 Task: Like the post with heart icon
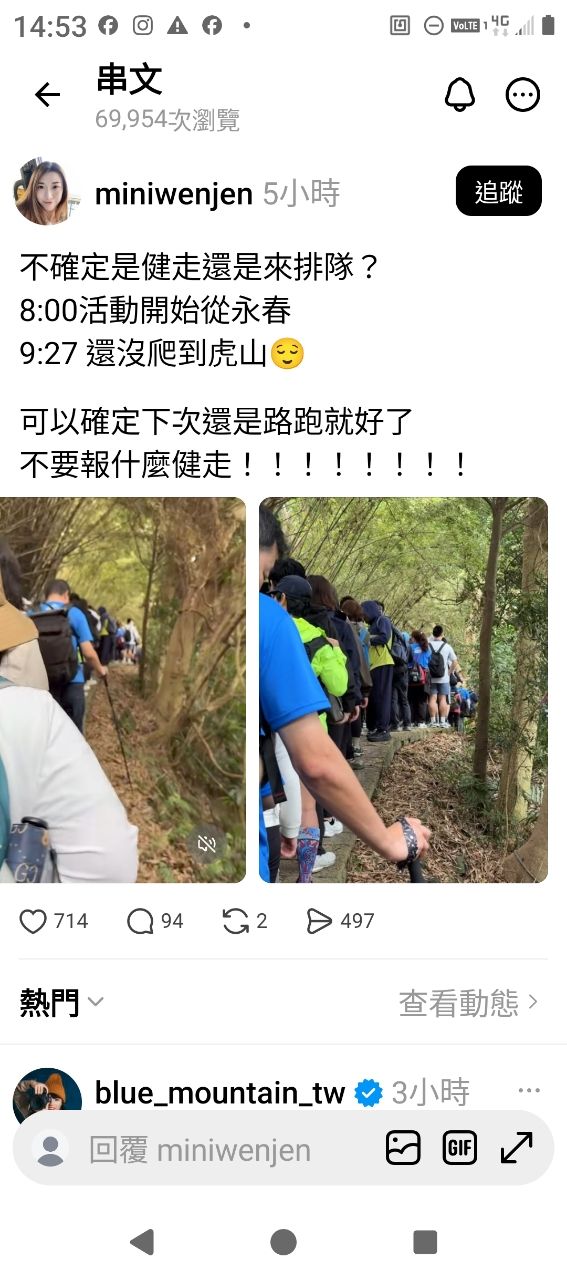coord(33,921)
